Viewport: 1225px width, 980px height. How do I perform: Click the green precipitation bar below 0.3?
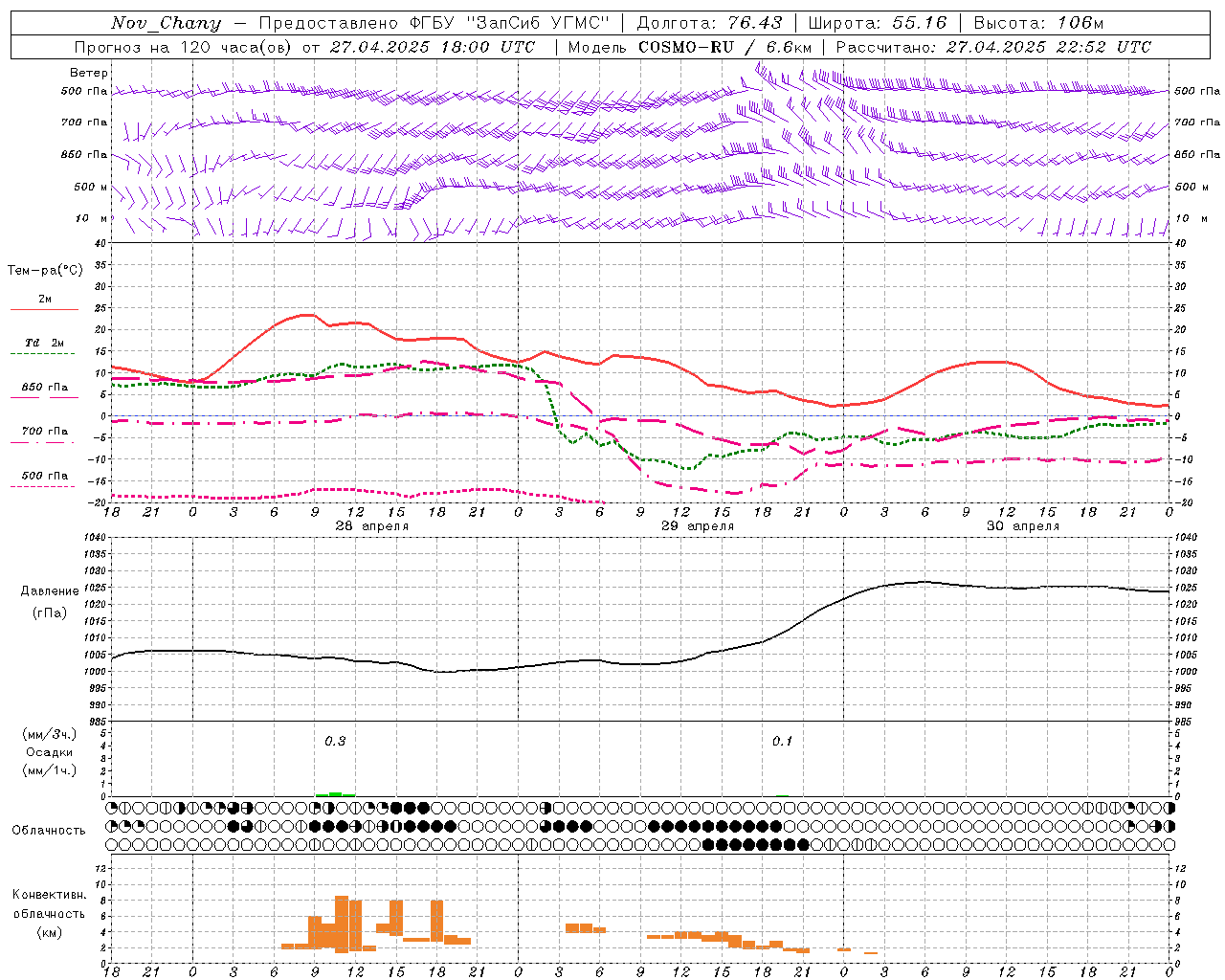[335, 794]
